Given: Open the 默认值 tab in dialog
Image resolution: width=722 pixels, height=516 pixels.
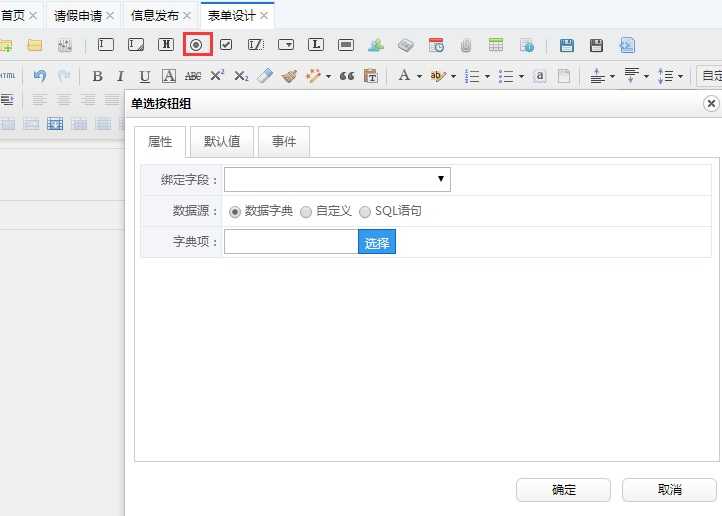Looking at the screenshot, I should 222,141.
